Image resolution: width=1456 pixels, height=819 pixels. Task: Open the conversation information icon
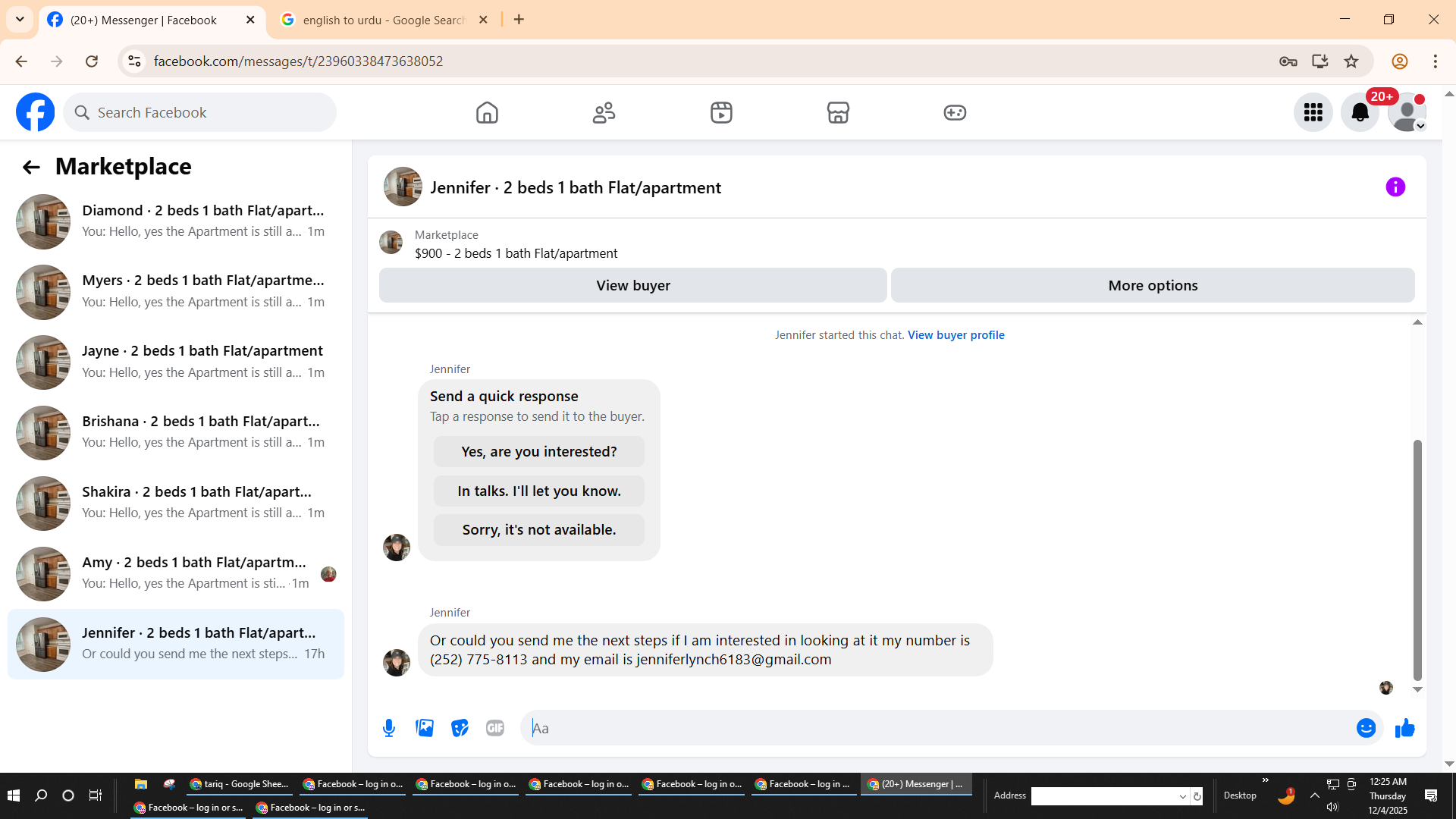tap(1395, 187)
